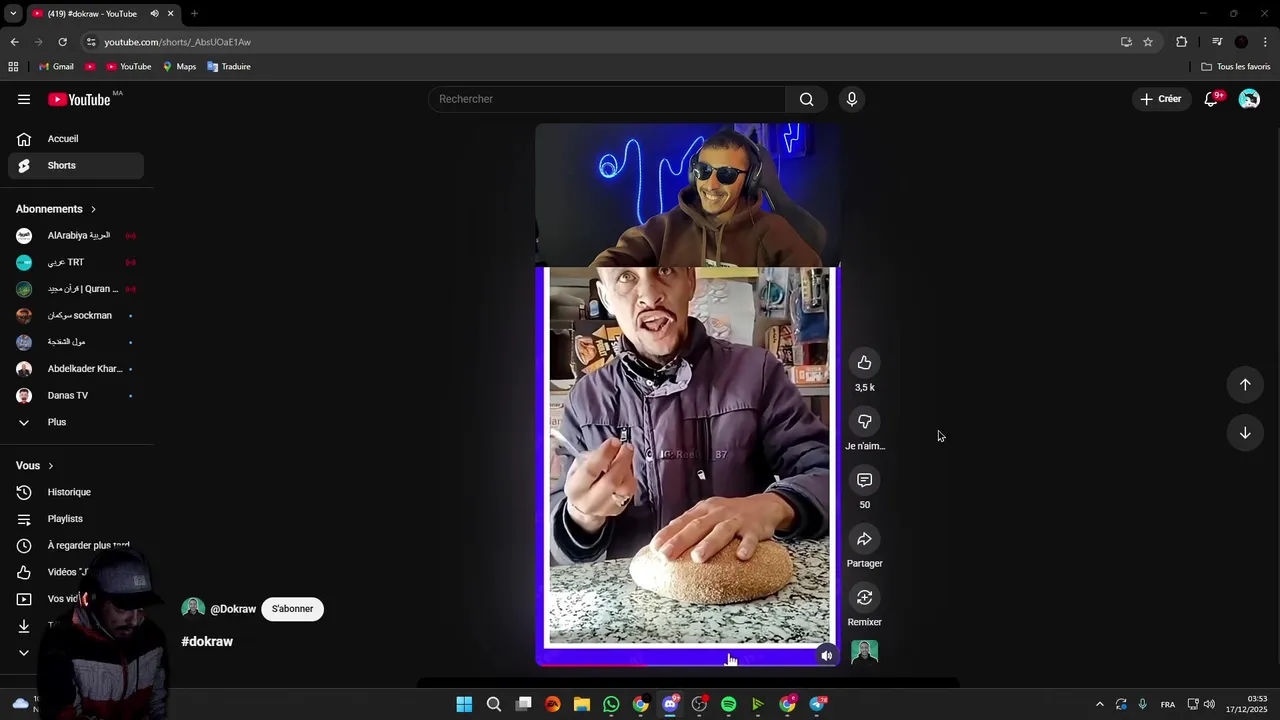Remix this Short
The width and height of the screenshot is (1280, 720).
(865, 598)
